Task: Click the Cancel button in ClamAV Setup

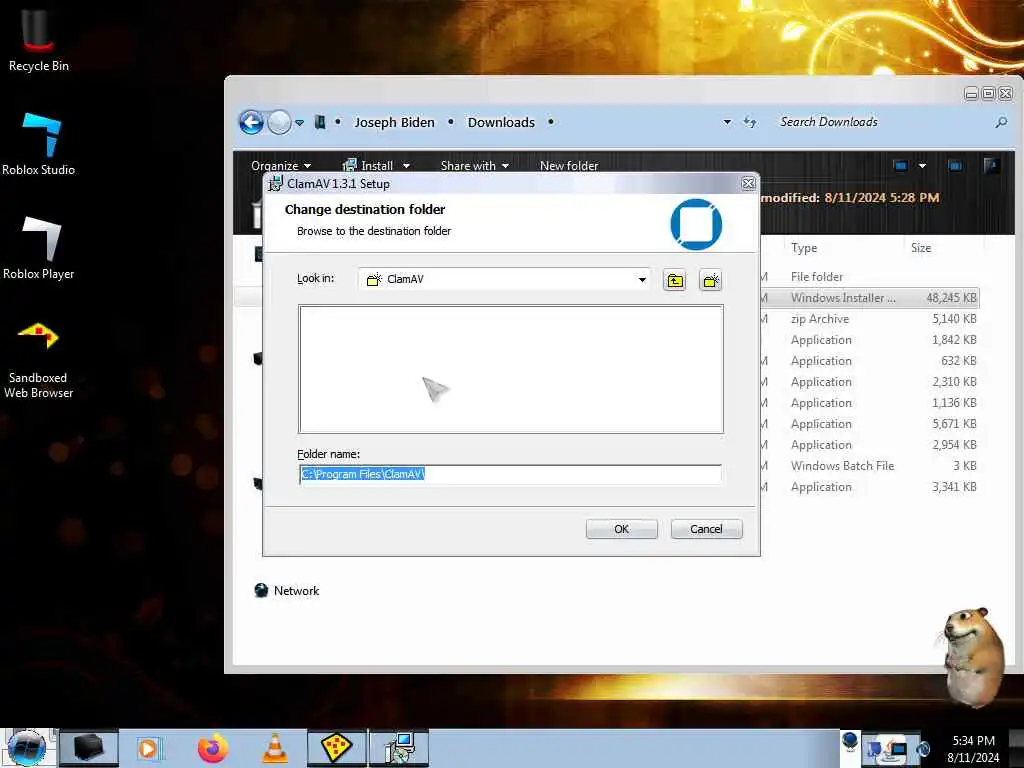Action: click(x=706, y=529)
